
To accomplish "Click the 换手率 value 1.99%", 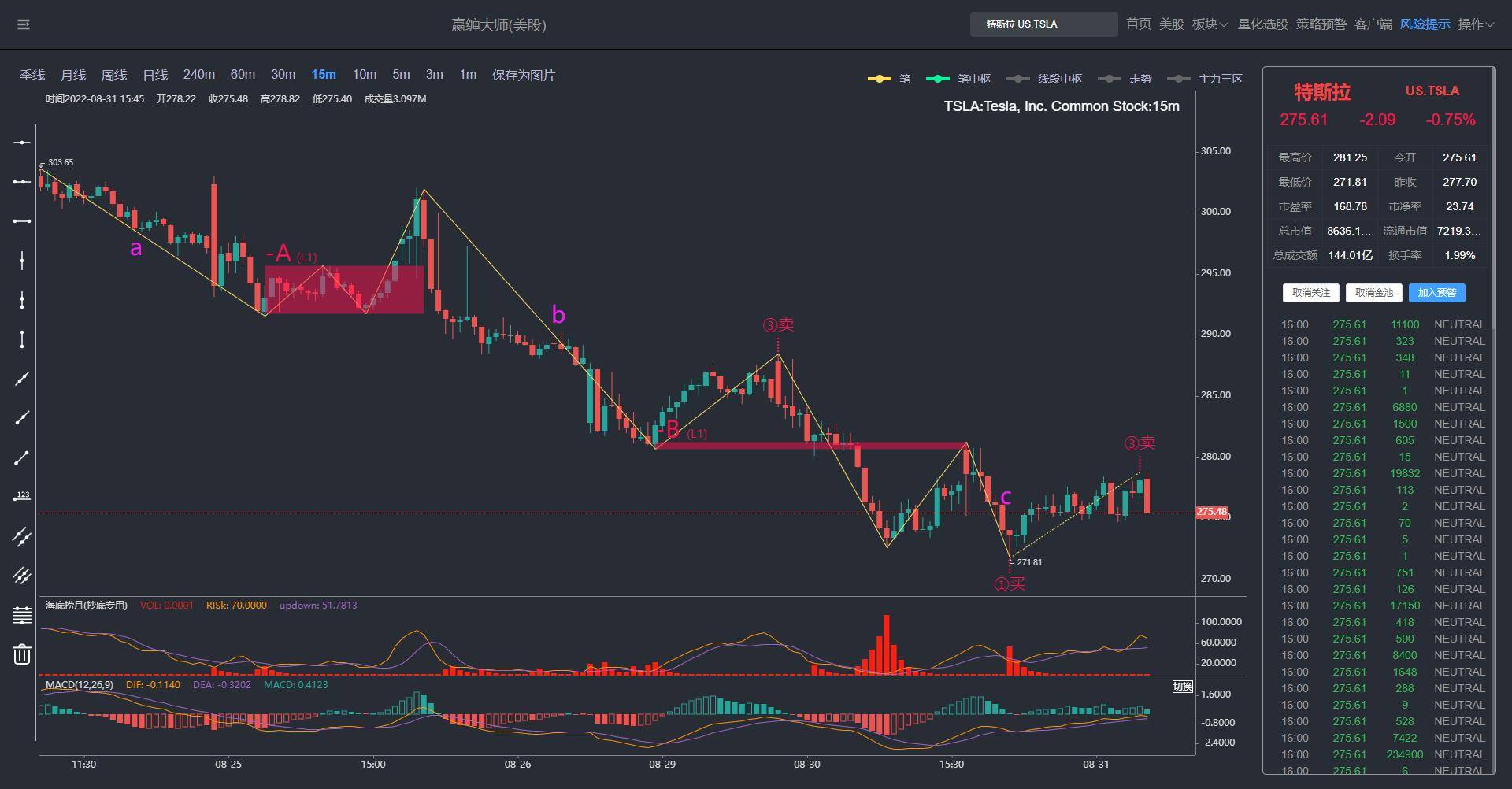I will [x=1460, y=255].
